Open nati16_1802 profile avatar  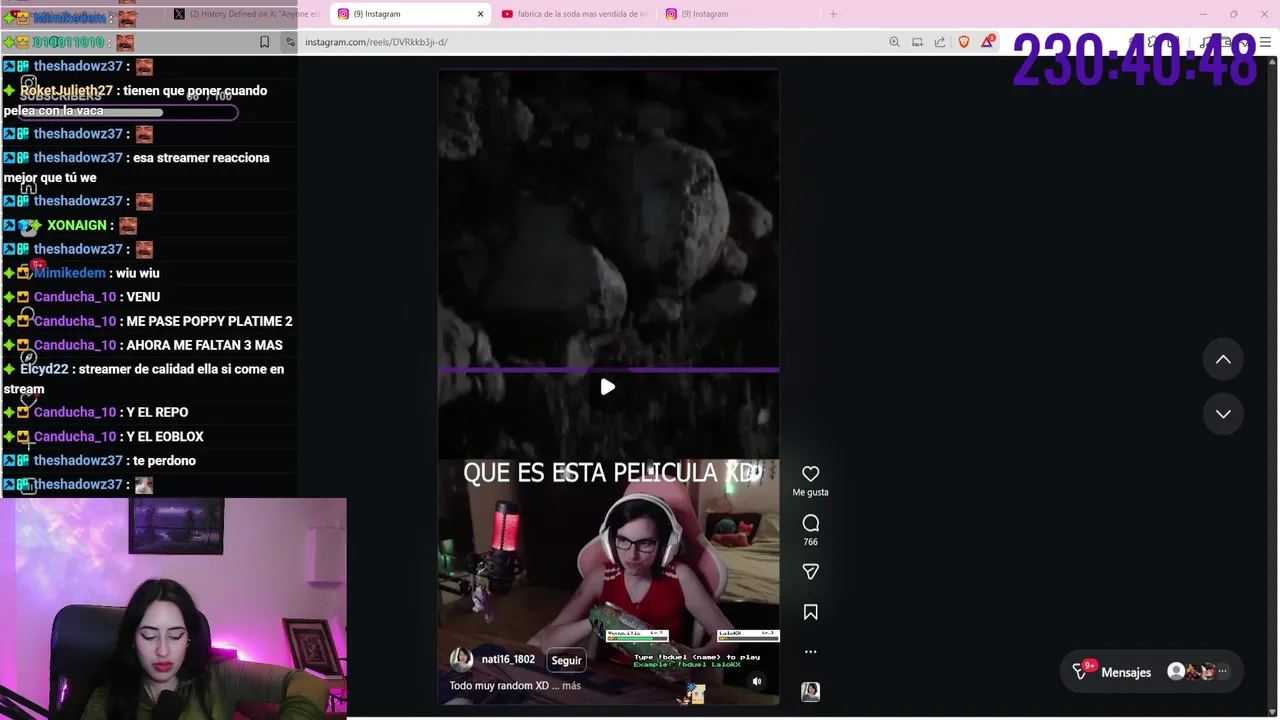[461, 659]
